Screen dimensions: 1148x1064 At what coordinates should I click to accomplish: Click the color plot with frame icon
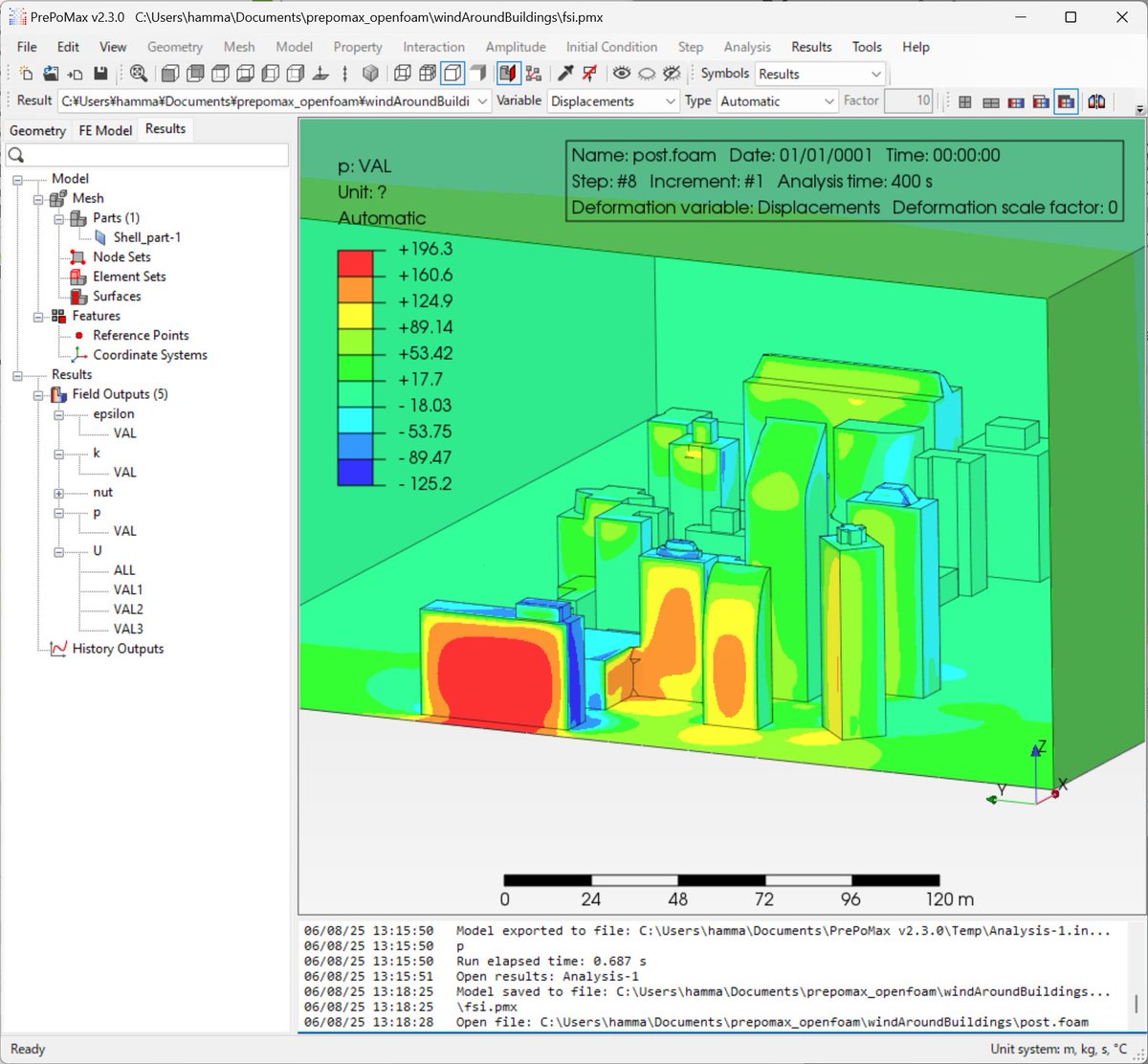1041,101
